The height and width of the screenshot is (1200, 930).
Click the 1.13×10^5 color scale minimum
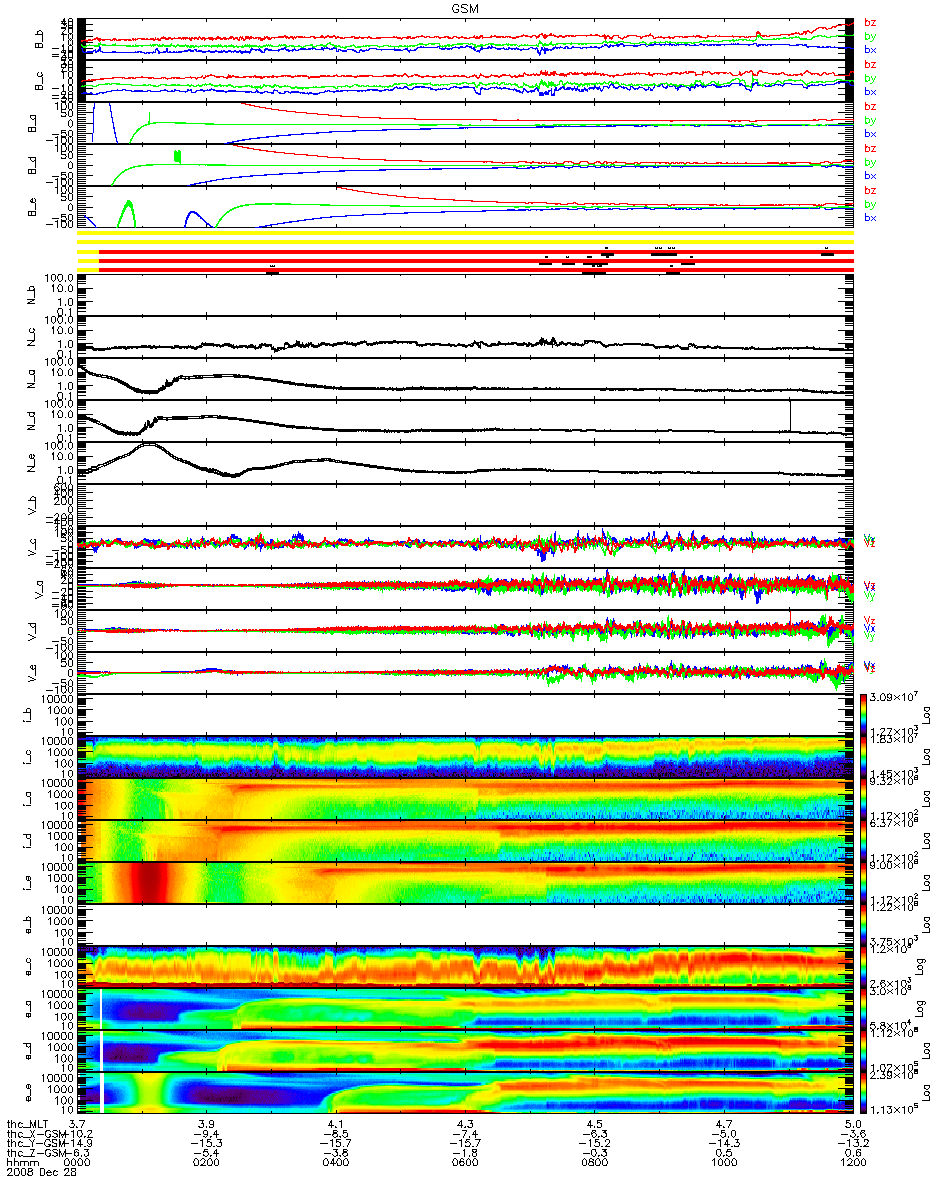893,1109
